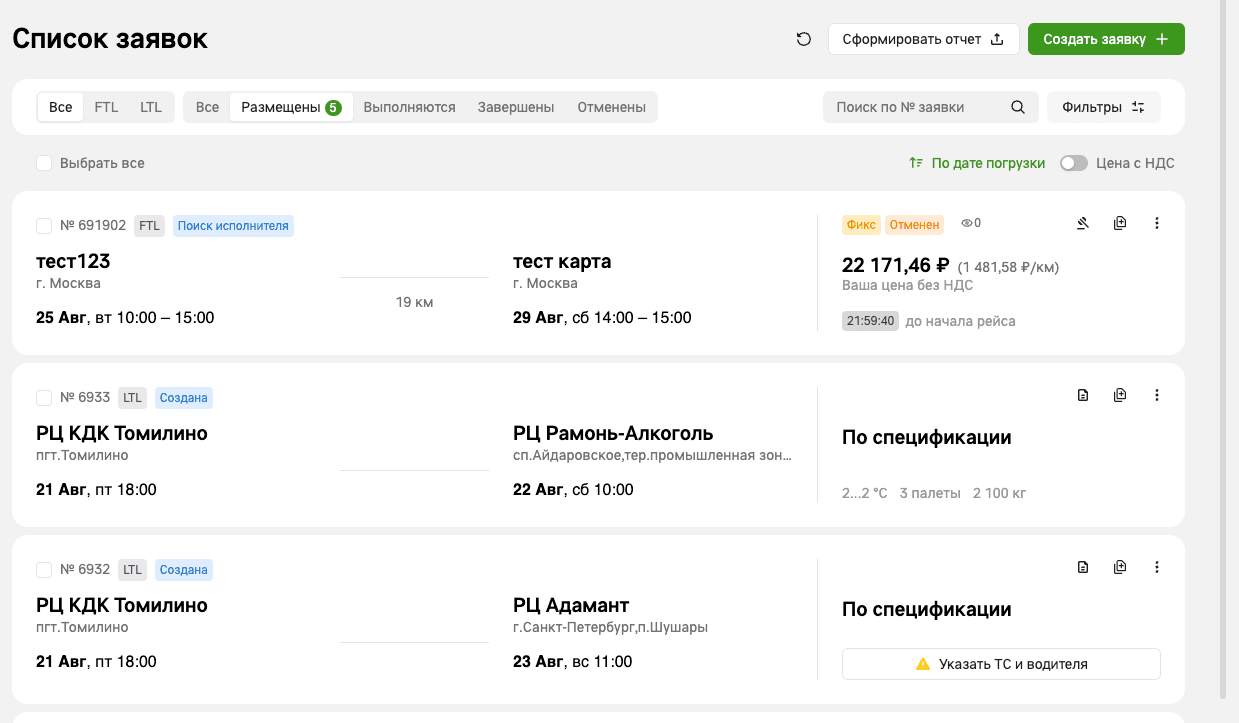Click the destination 'РЦ Адамант'
This screenshot has height=723, width=1239.
tap(571, 605)
